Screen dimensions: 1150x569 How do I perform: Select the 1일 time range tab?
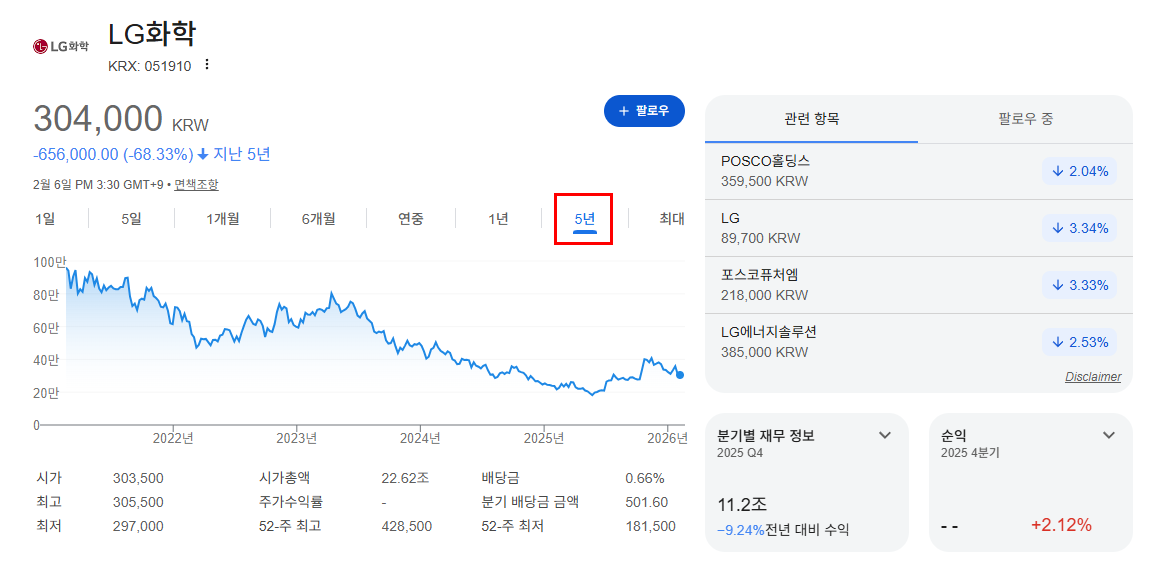point(45,219)
